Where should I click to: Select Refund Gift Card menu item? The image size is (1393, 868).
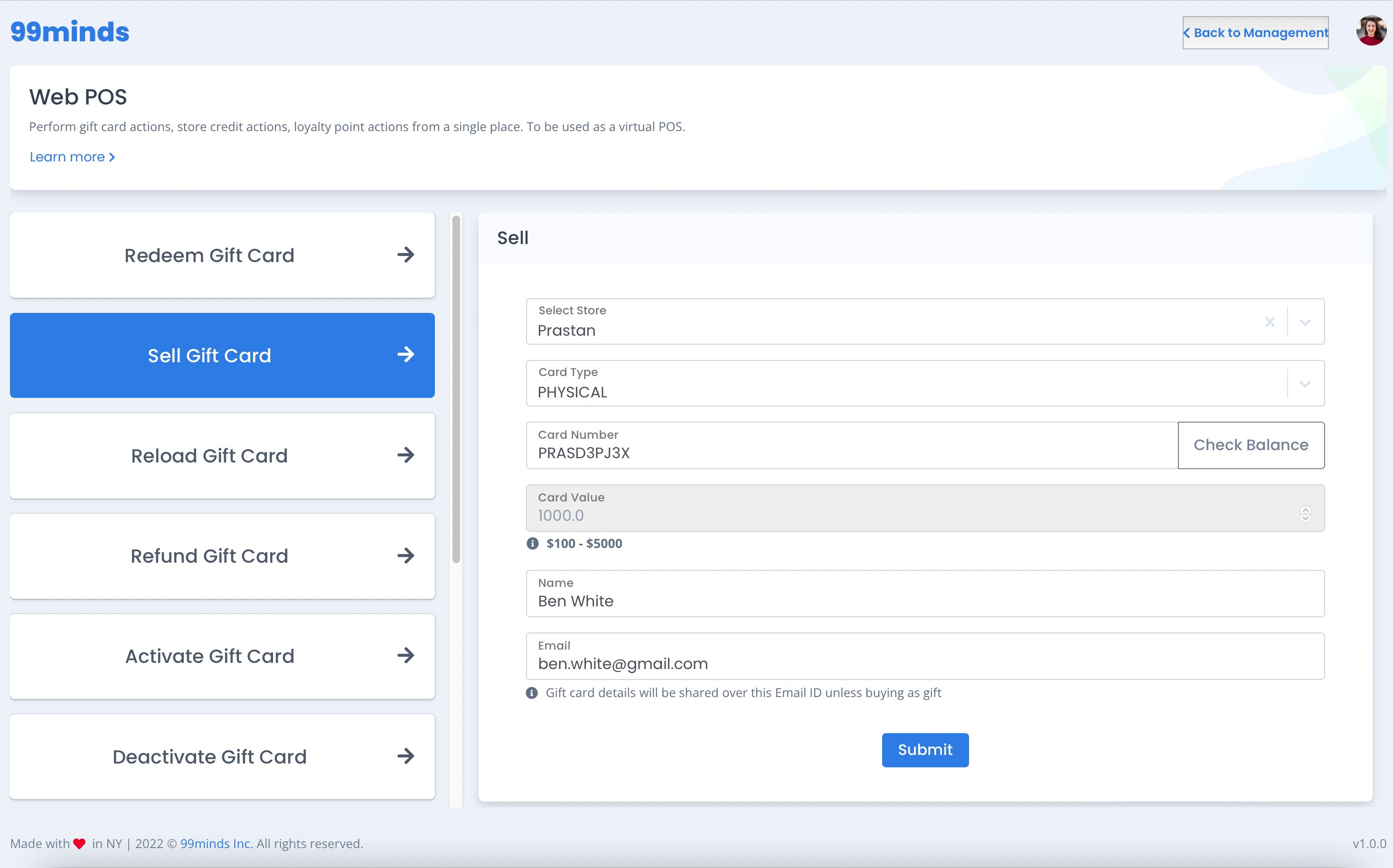click(x=222, y=557)
